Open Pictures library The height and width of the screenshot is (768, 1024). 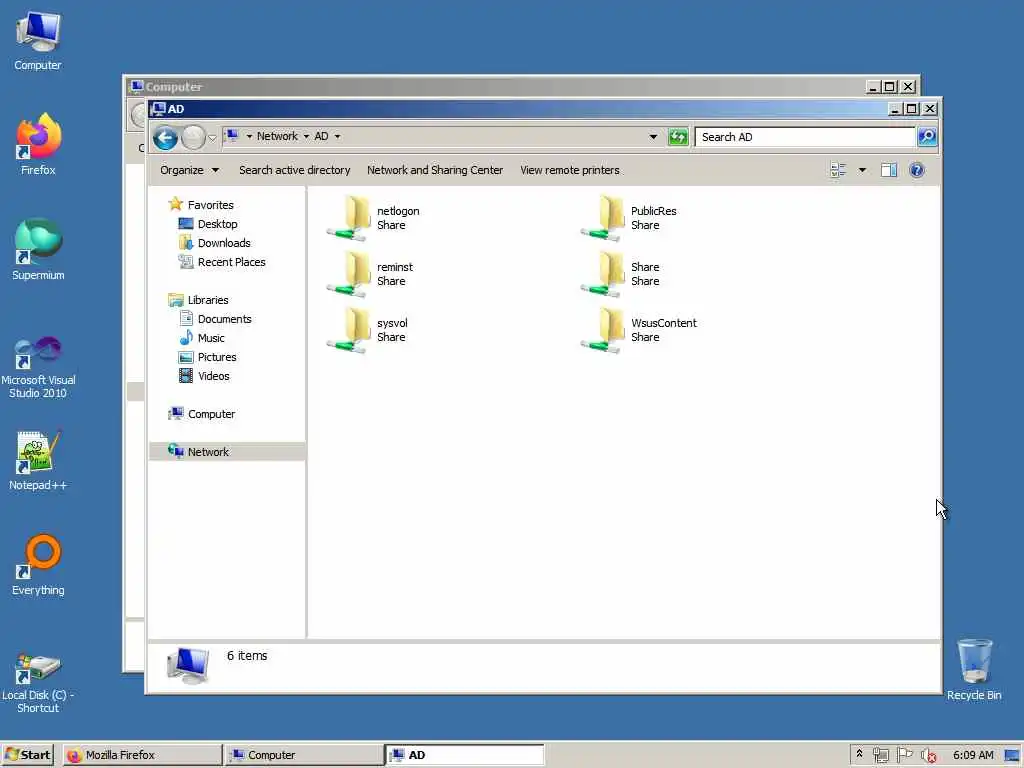click(208, 357)
